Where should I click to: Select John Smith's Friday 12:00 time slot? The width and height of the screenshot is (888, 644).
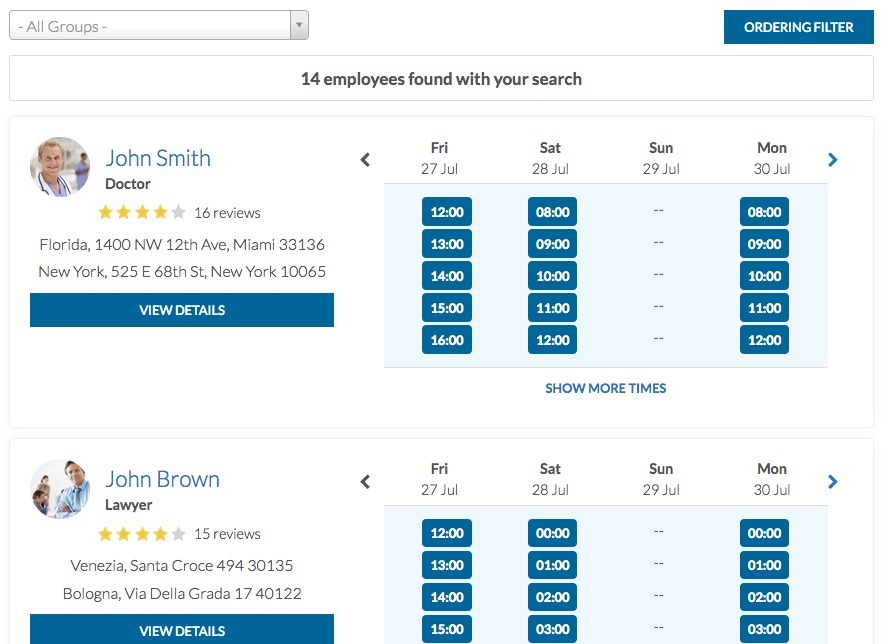(447, 212)
